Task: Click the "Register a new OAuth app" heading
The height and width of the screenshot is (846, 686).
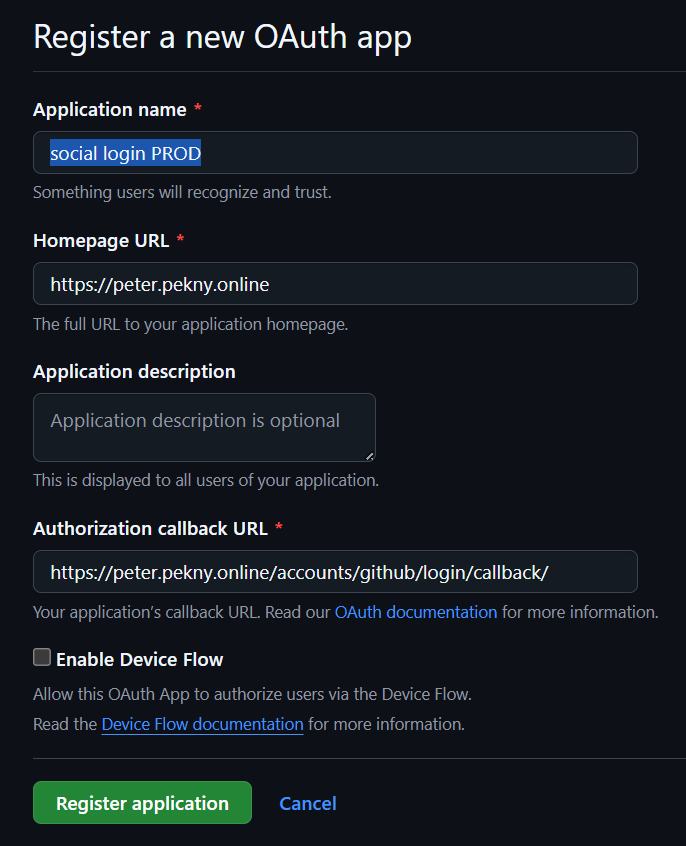Action: point(222,37)
